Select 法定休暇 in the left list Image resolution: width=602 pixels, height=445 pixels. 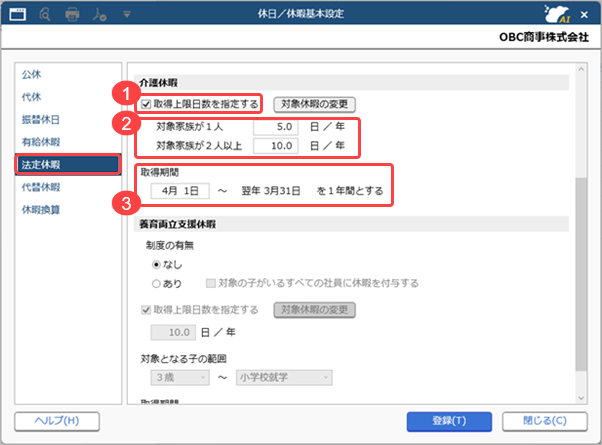point(68,165)
